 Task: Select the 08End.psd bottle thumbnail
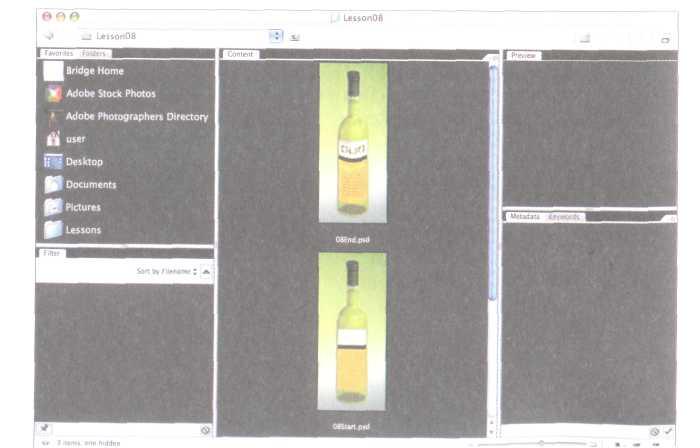[353, 143]
